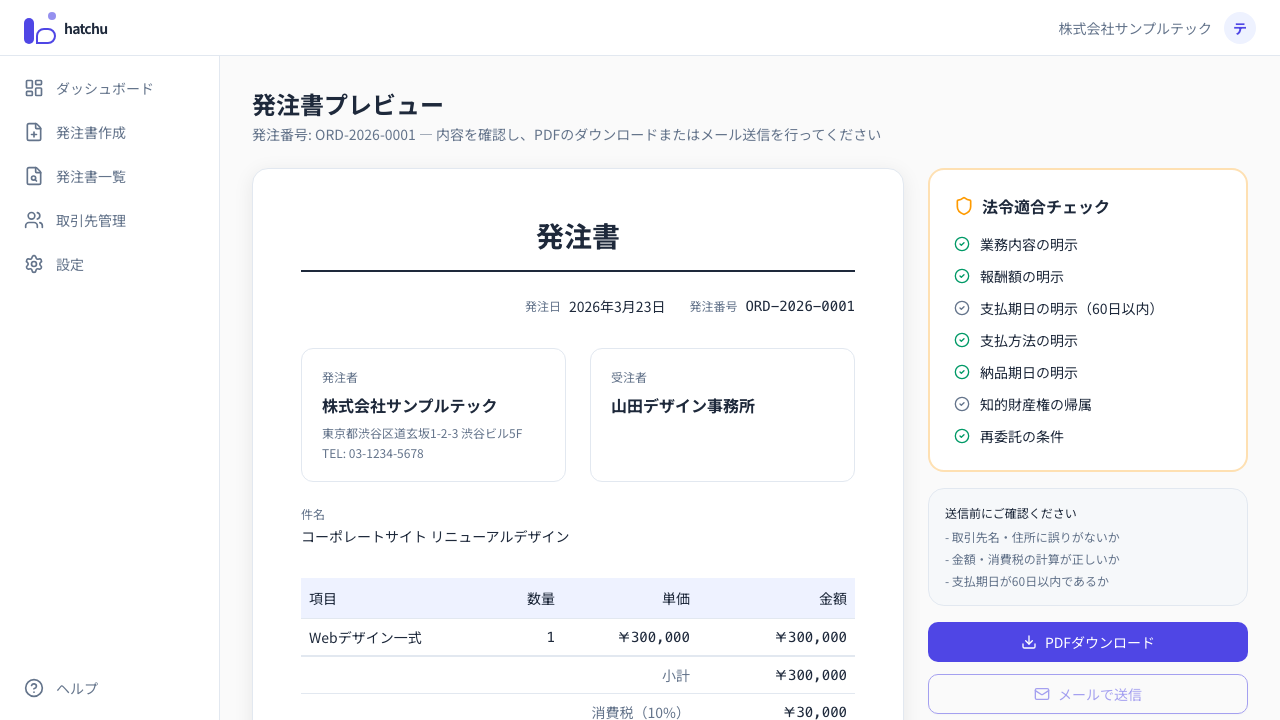Click the ヘルプ question mark icon

coord(34,688)
